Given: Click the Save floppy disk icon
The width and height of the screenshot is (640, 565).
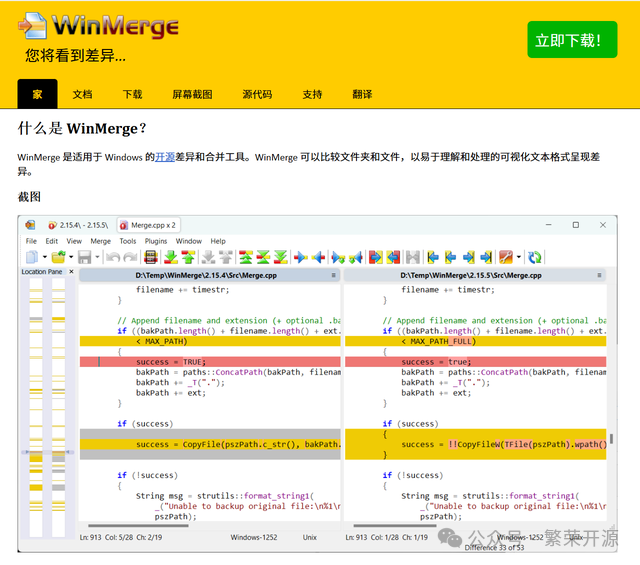Looking at the screenshot, I should (84, 257).
